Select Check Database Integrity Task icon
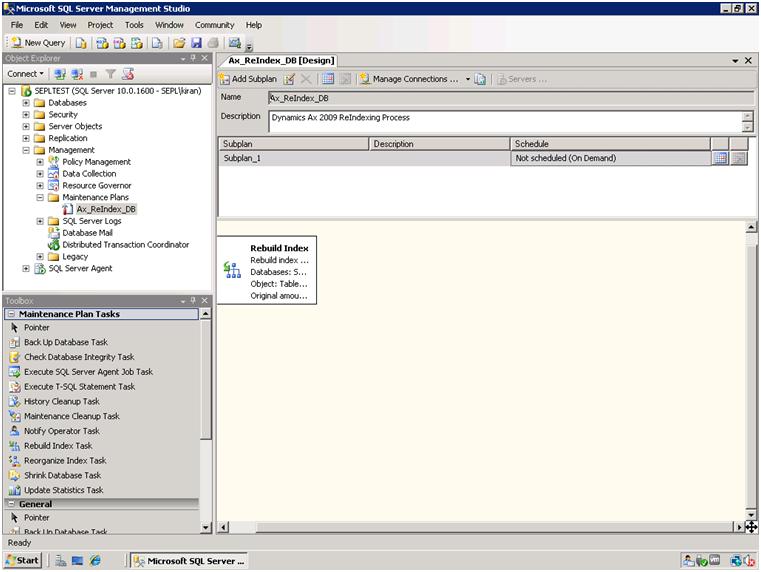The height and width of the screenshot is (572, 761). tap(15, 357)
